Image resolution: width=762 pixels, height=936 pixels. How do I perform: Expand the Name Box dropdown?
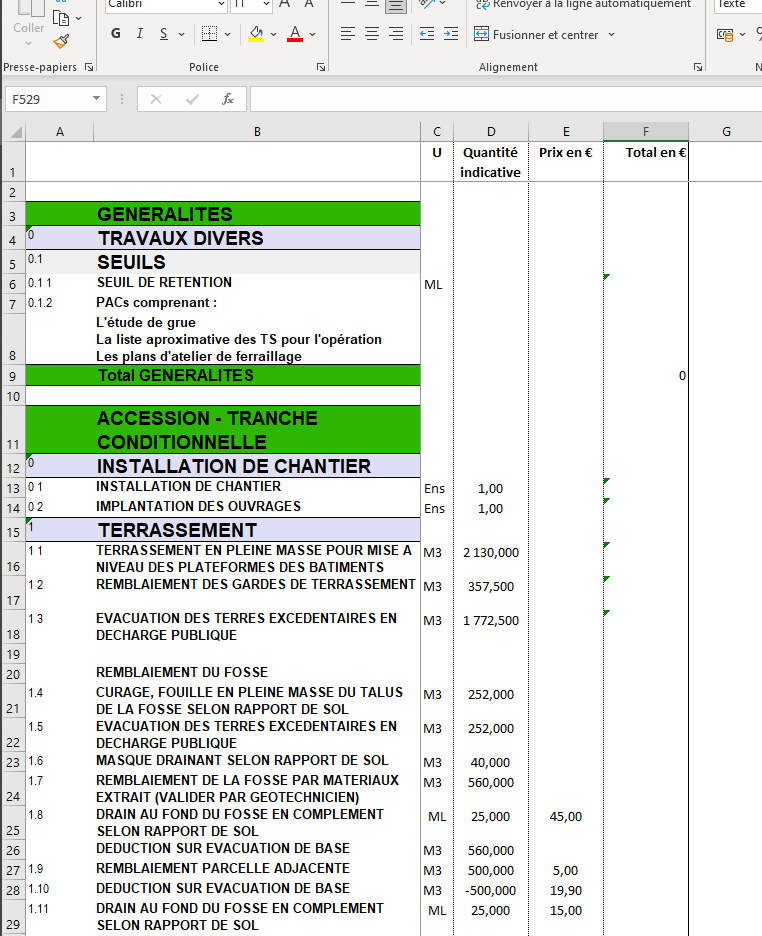[96, 98]
